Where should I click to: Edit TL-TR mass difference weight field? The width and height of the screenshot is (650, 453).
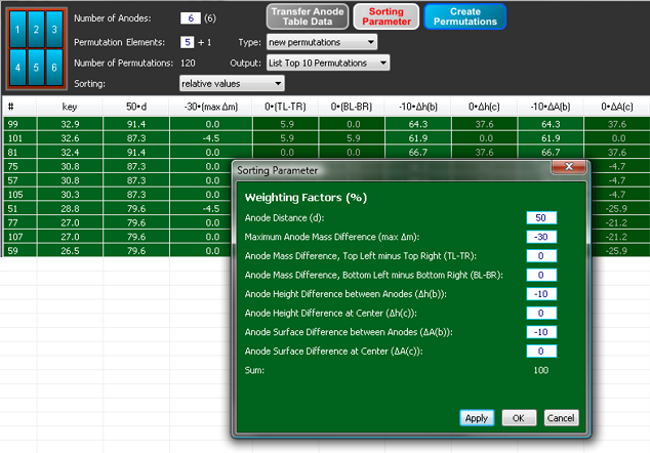pyautogui.click(x=541, y=256)
